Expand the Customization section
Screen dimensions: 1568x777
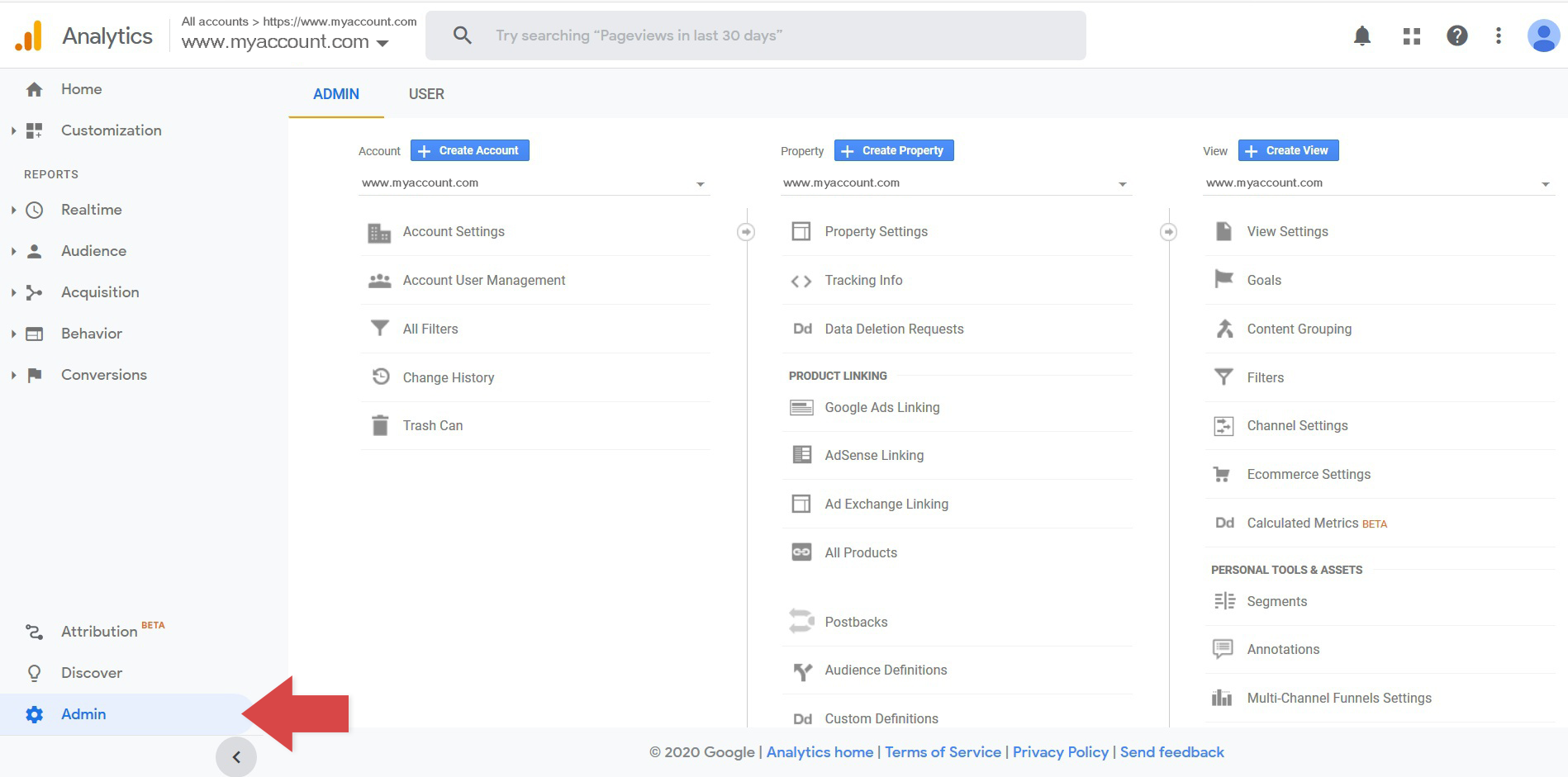pos(13,130)
